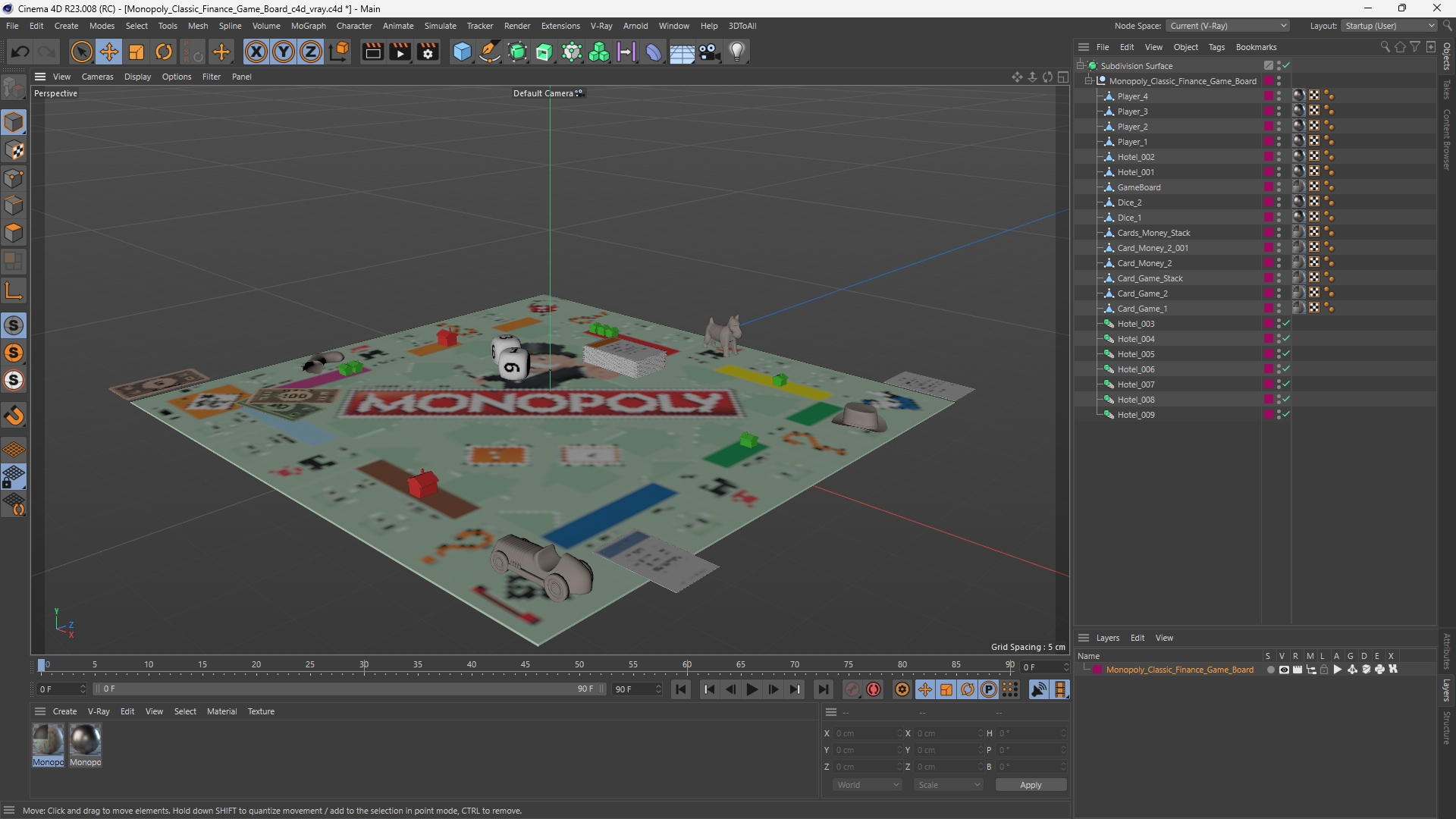
Task: Render to Picture Viewer
Action: click(400, 52)
